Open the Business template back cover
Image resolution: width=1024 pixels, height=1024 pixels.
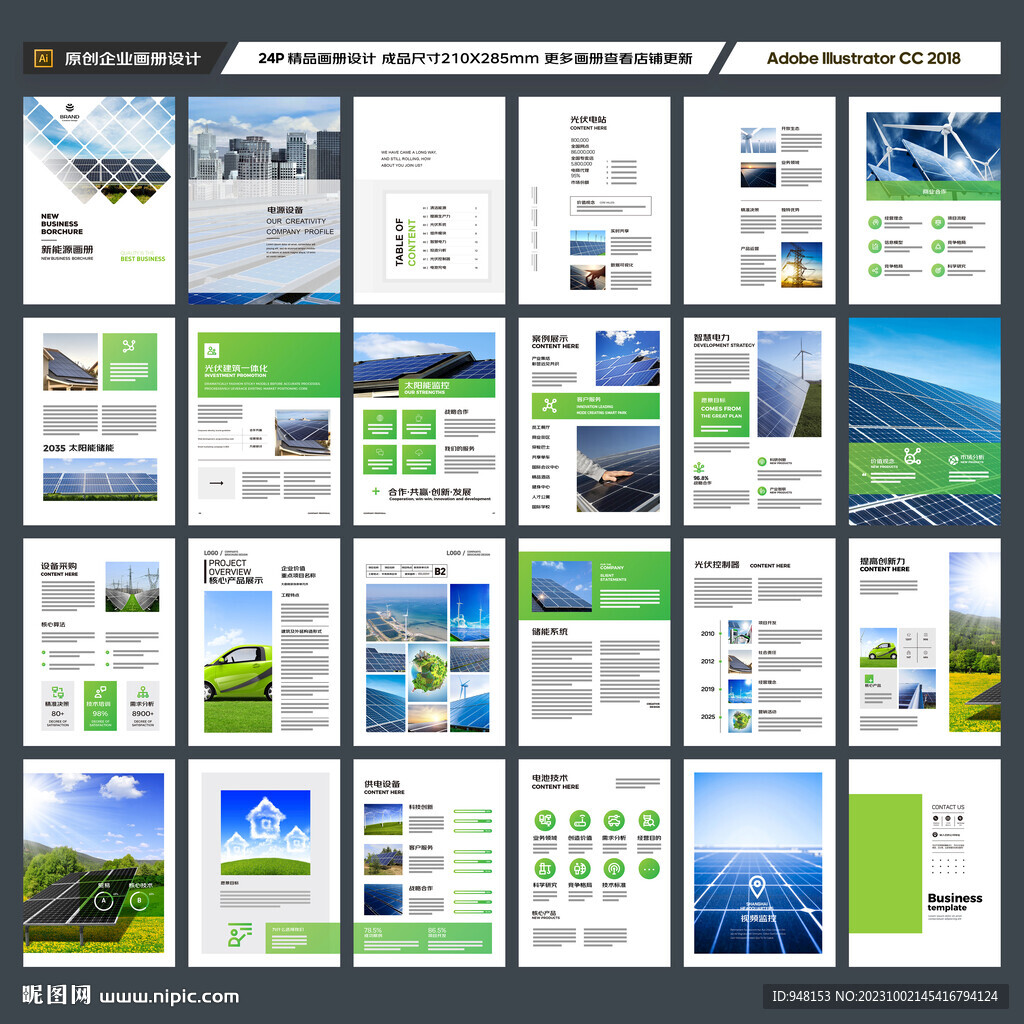pos(925,863)
